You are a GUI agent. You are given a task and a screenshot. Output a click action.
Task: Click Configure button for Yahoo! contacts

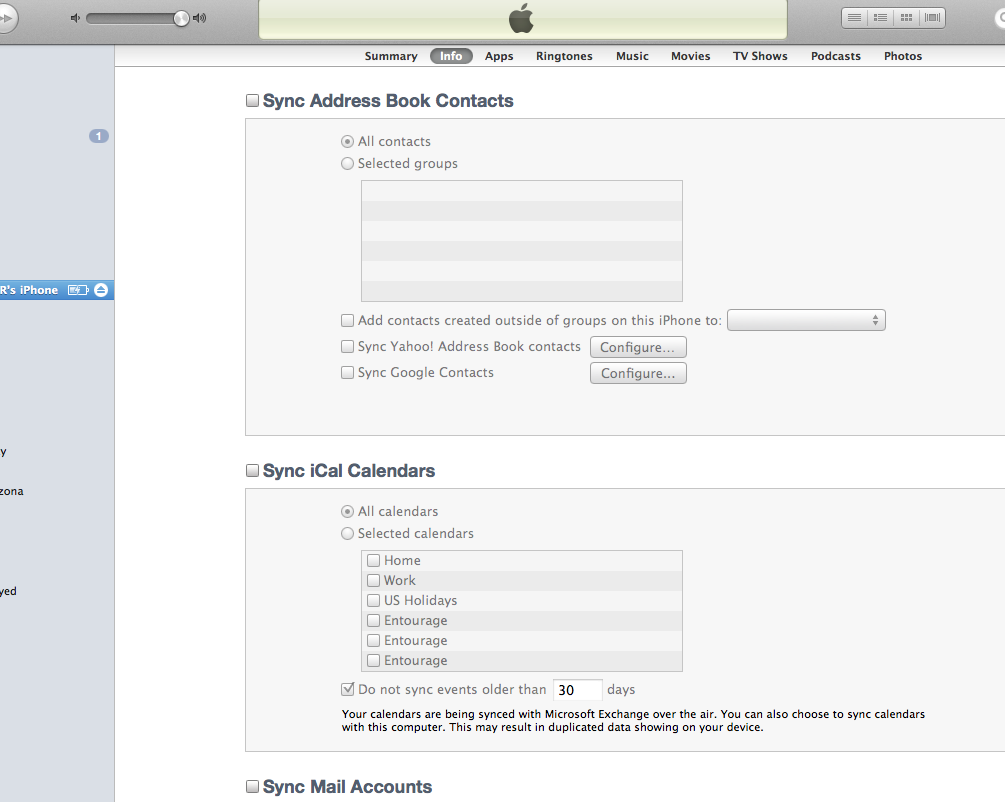pyautogui.click(x=638, y=347)
